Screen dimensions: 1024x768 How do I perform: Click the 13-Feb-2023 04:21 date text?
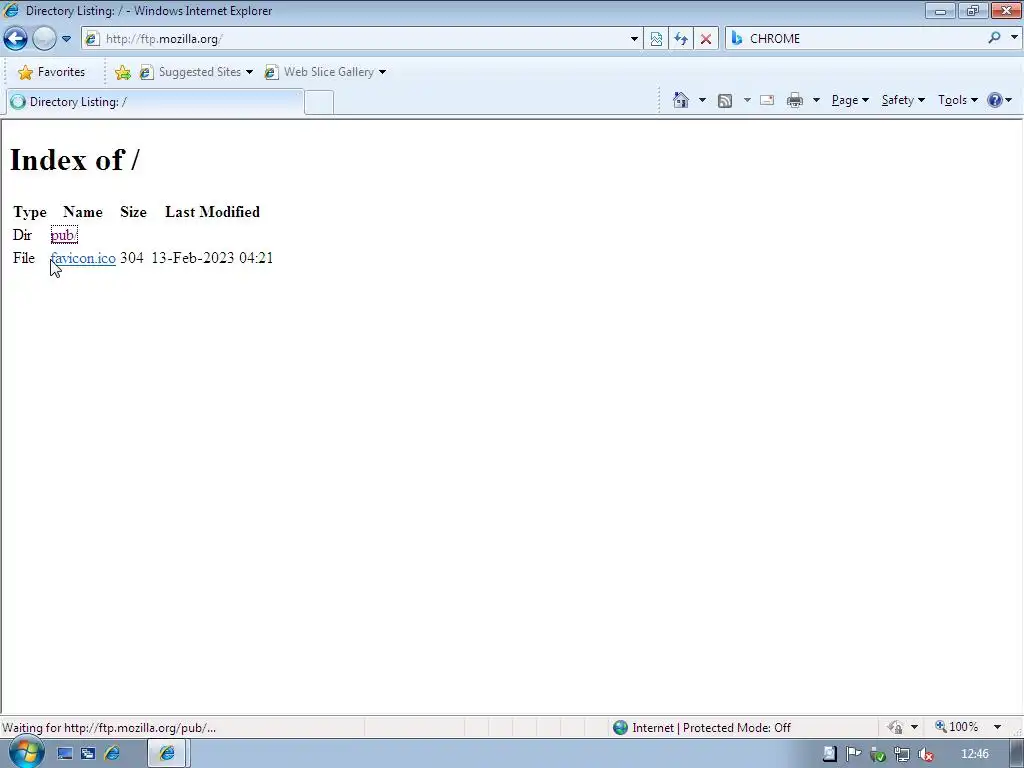tap(212, 258)
